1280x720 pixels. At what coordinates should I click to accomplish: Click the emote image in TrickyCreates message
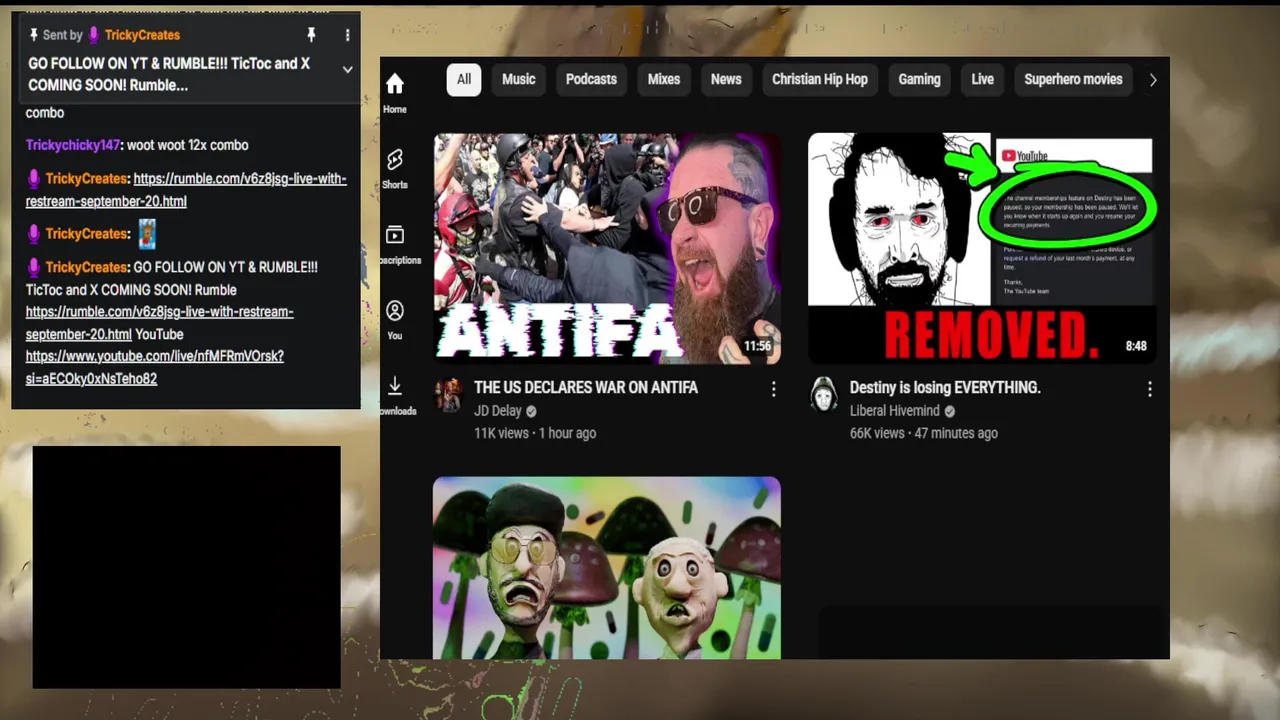tap(146, 234)
